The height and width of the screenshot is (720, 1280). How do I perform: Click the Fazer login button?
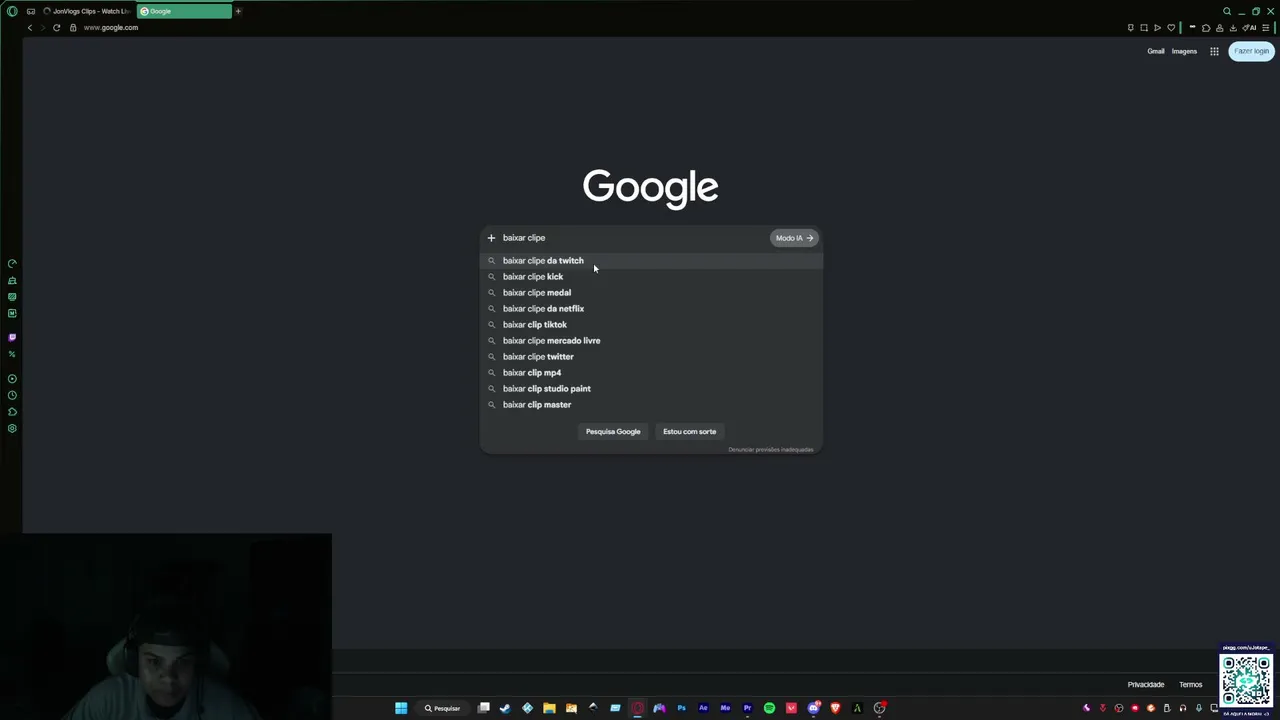point(1251,51)
